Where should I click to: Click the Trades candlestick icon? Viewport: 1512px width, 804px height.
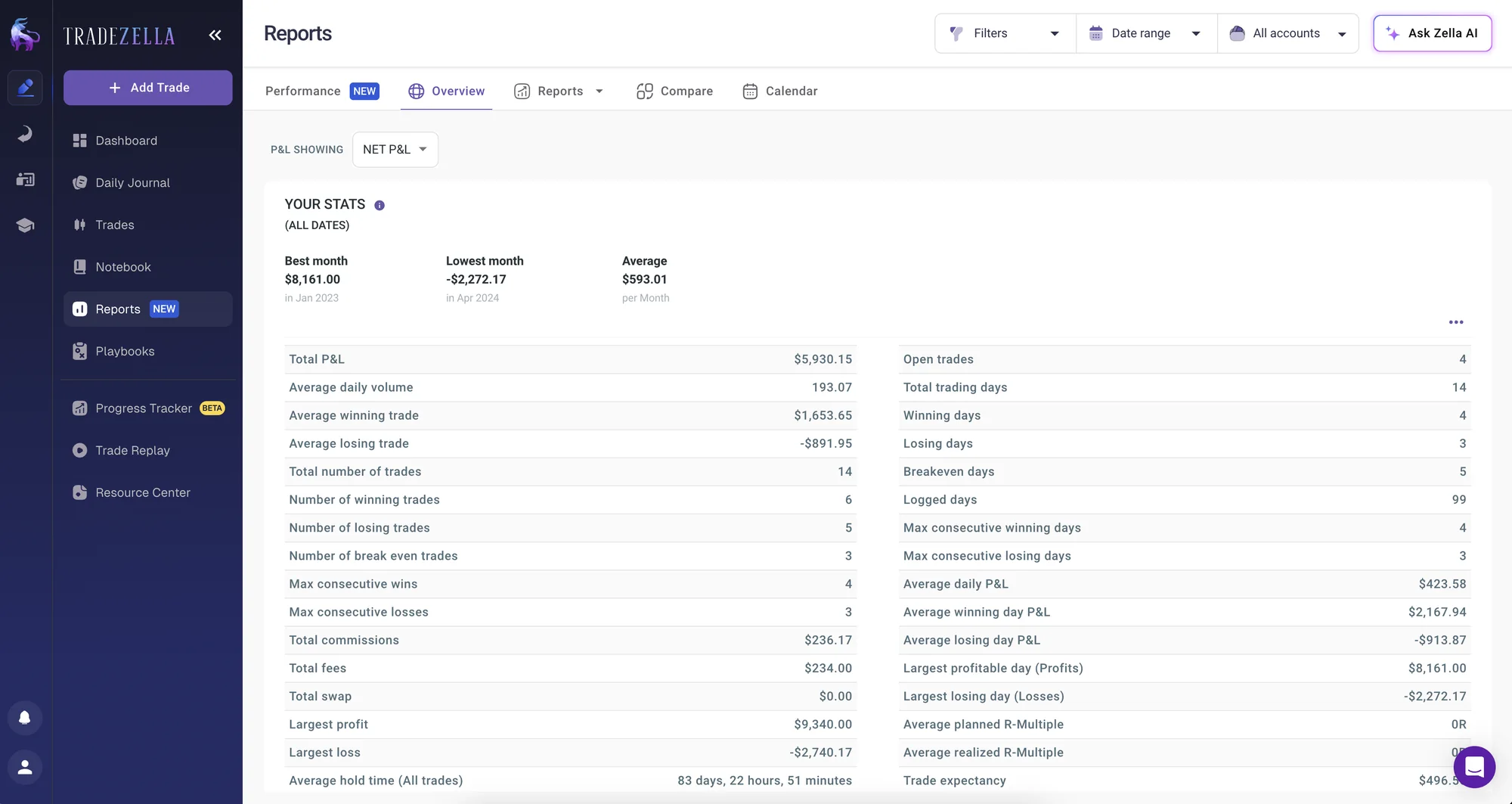click(x=79, y=225)
